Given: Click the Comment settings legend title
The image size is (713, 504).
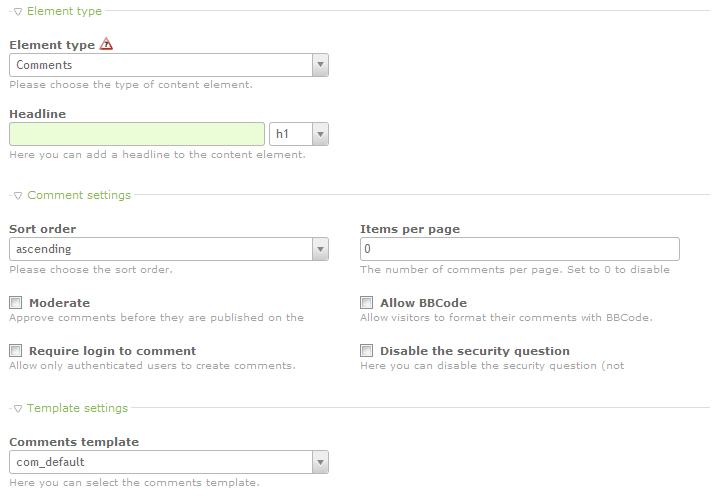Looking at the screenshot, I should point(79,195).
